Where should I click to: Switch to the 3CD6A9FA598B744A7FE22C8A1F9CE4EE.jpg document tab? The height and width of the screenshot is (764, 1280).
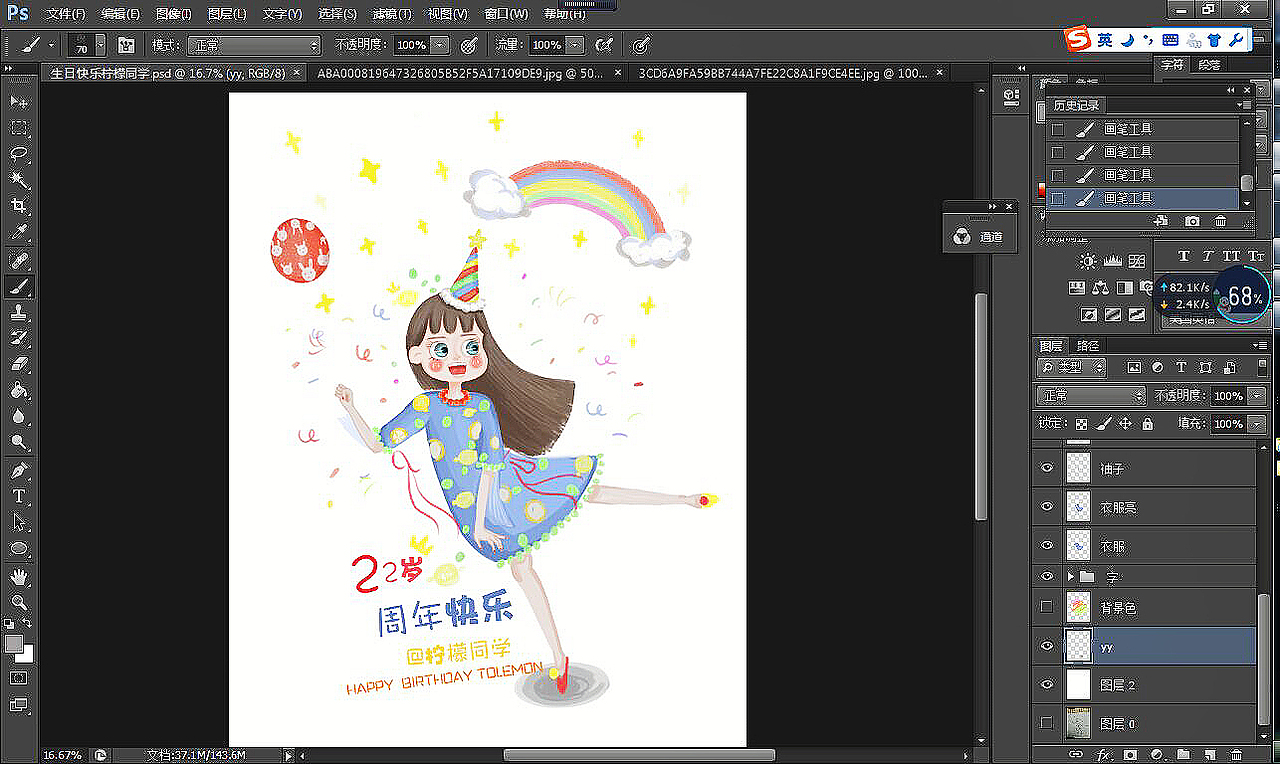tap(783, 73)
